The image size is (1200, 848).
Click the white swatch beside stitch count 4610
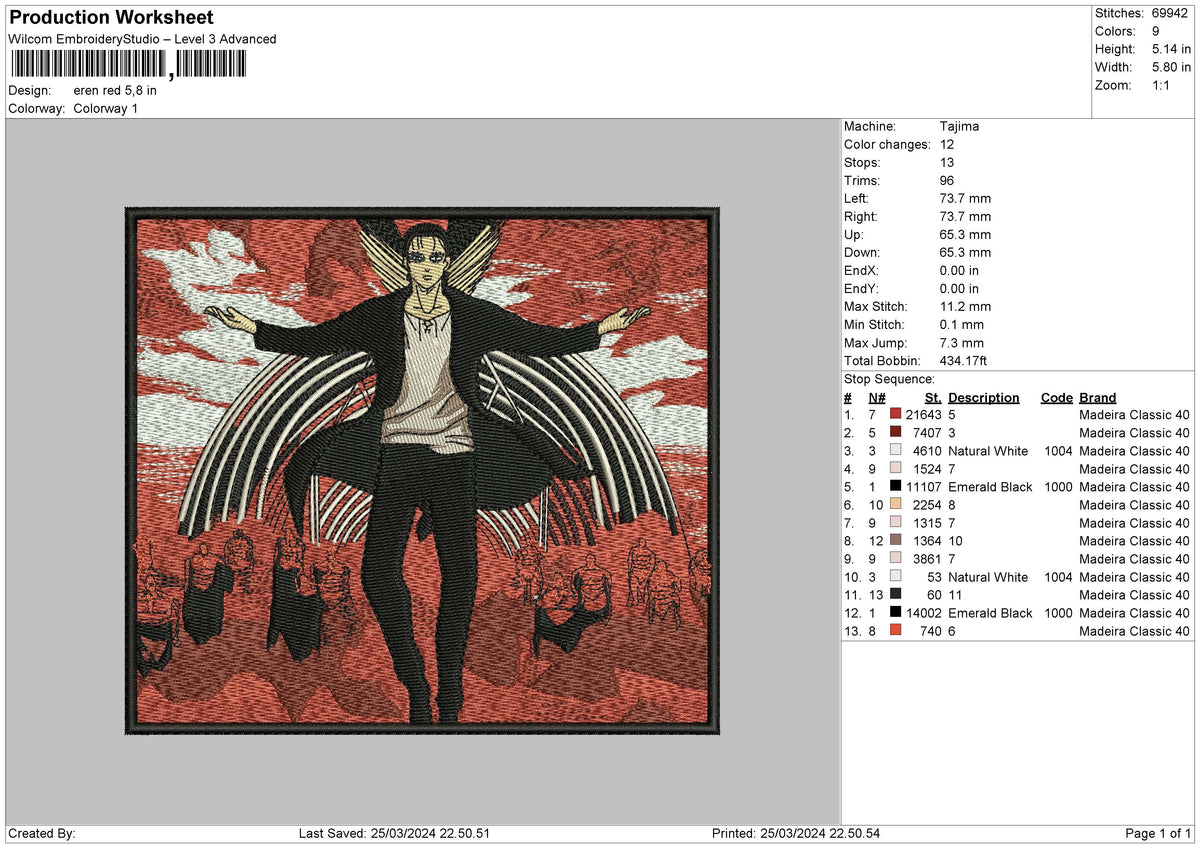click(x=895, y=450)
